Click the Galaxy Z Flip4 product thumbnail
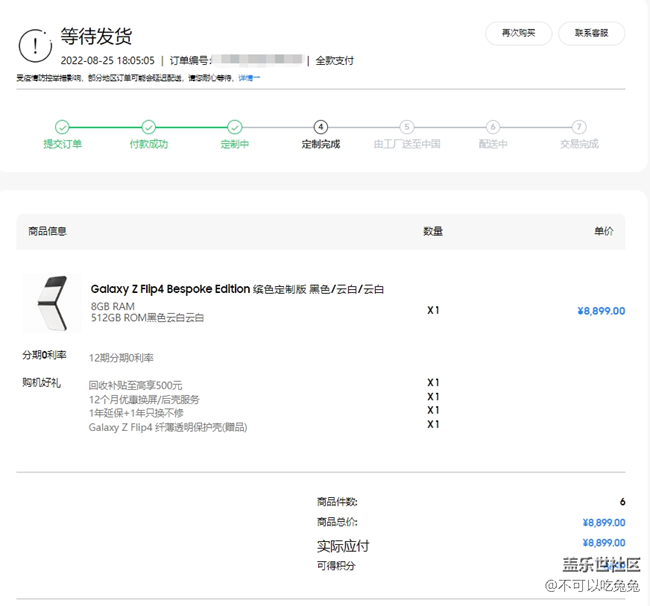 point(52,304)
